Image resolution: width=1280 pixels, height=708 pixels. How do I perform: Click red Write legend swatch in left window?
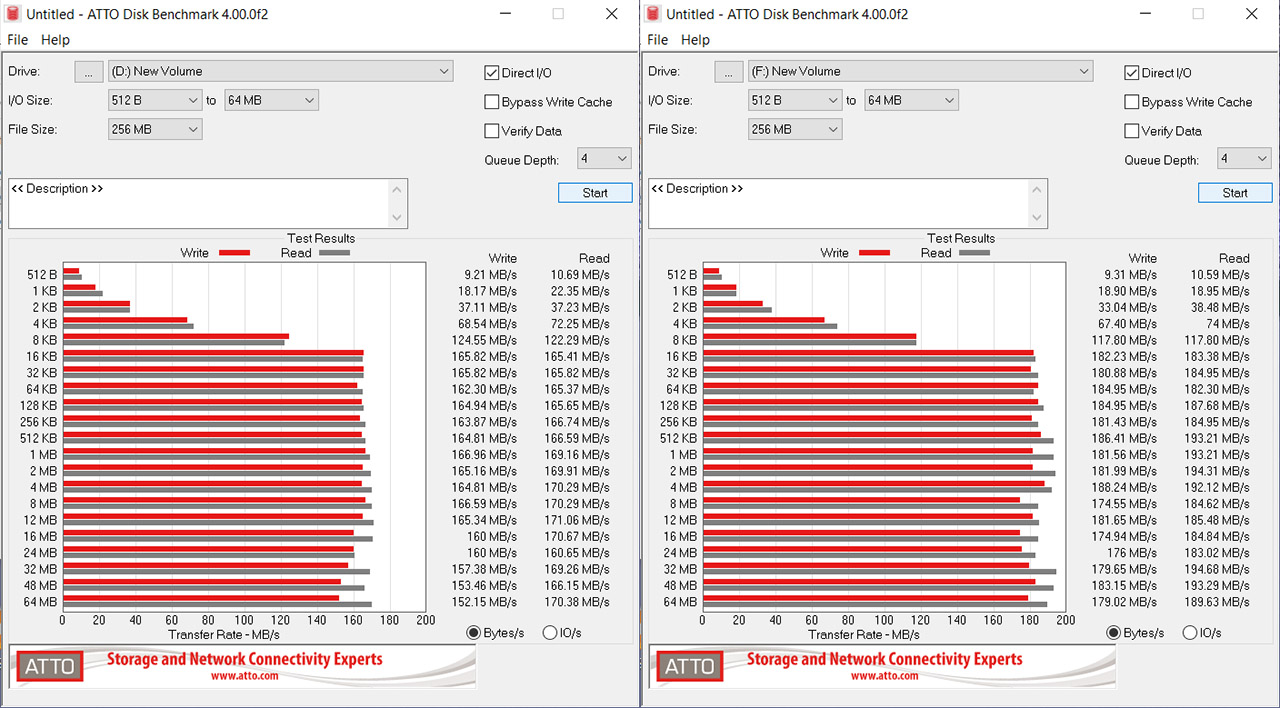point(233,253)
